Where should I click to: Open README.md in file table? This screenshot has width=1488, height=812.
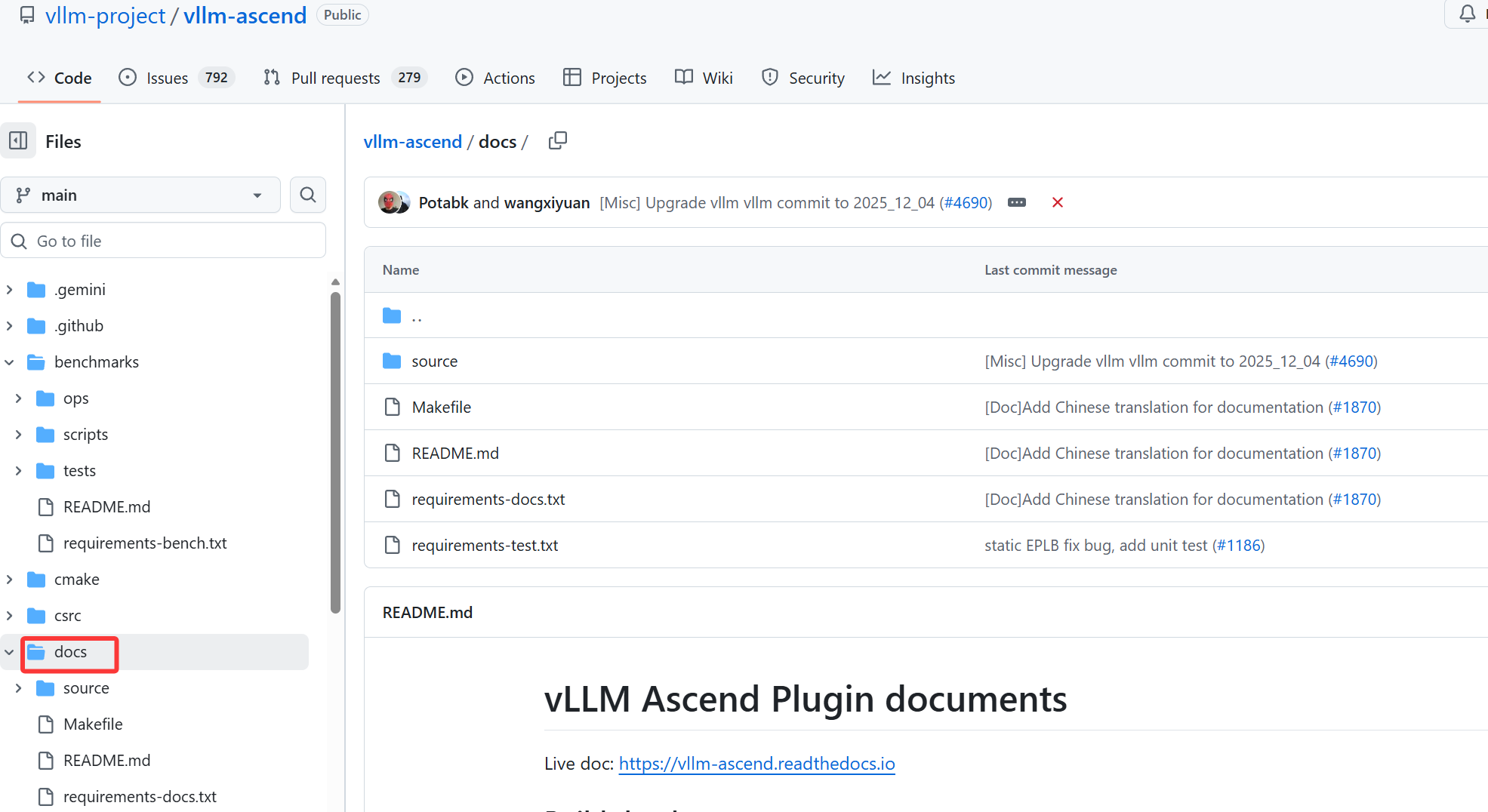click(455, 454)
